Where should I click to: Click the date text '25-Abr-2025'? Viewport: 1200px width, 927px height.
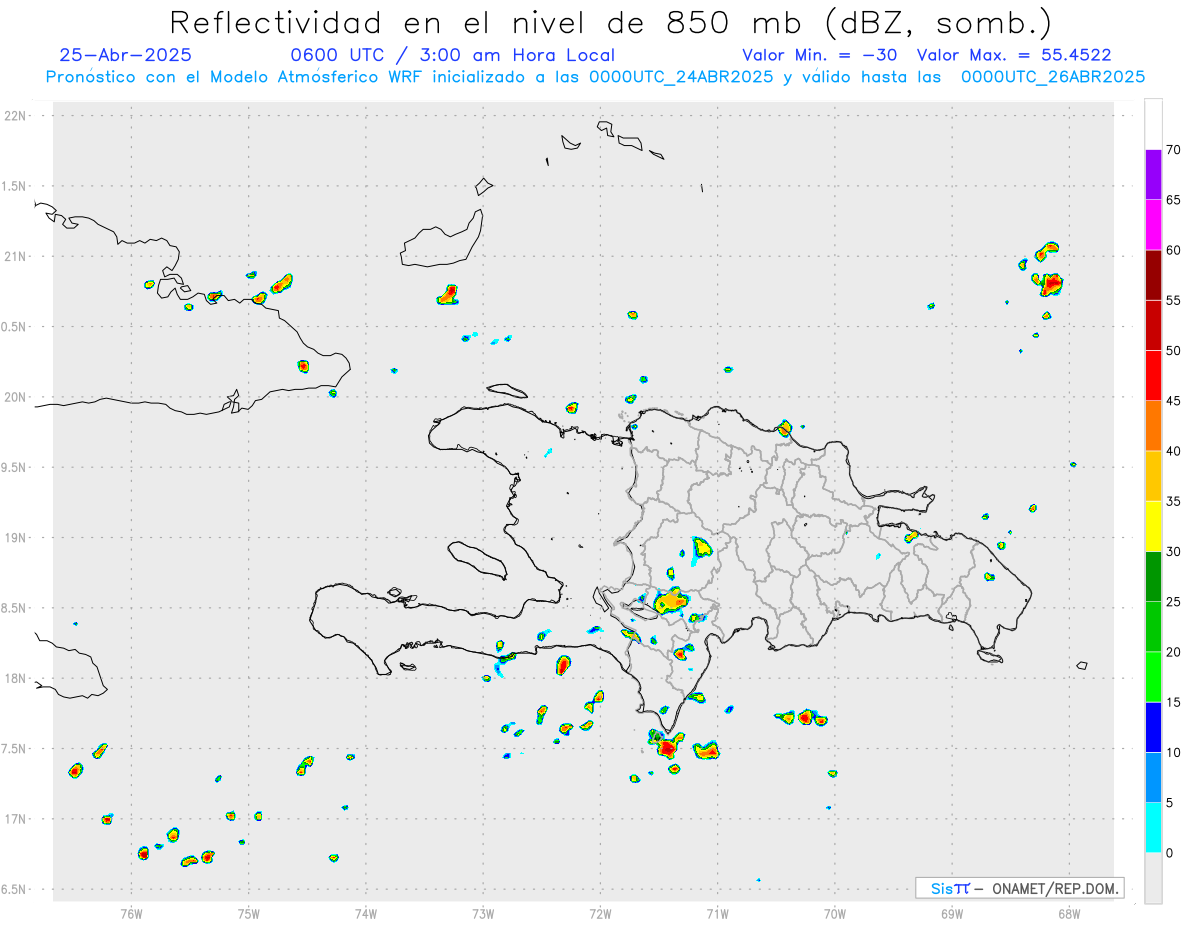125,55
